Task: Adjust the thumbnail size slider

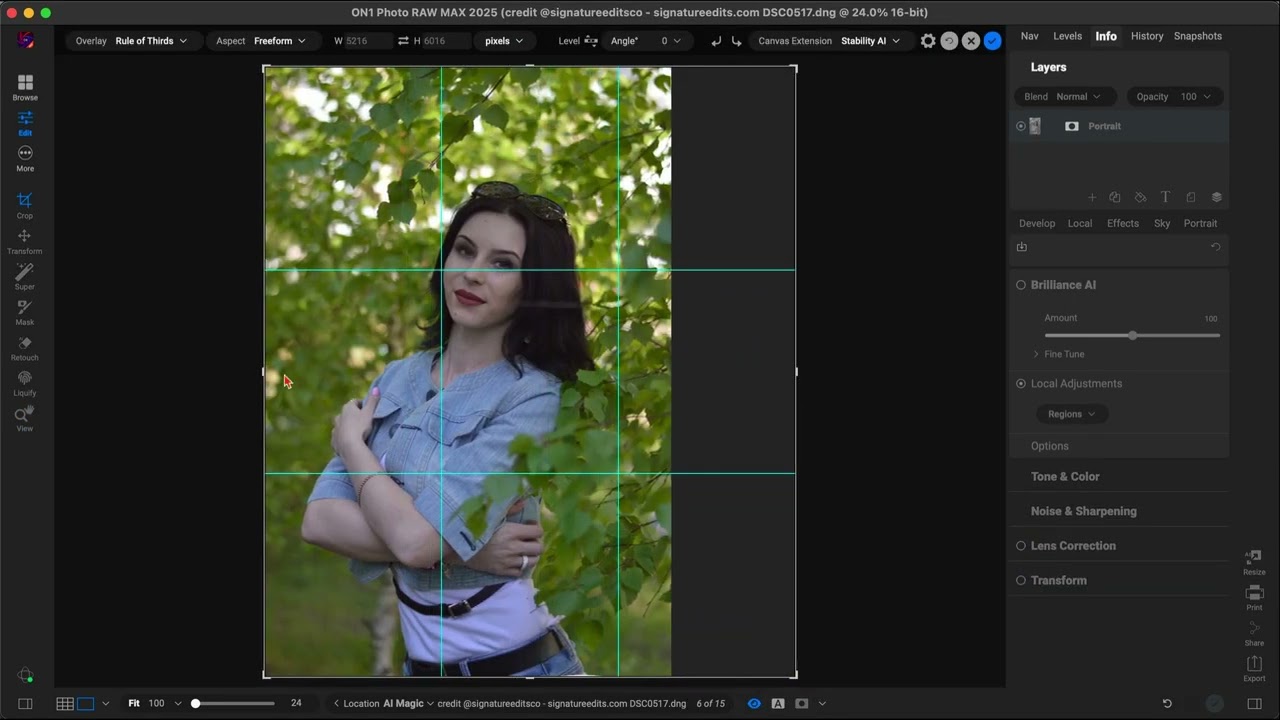Action: (234, 704)
